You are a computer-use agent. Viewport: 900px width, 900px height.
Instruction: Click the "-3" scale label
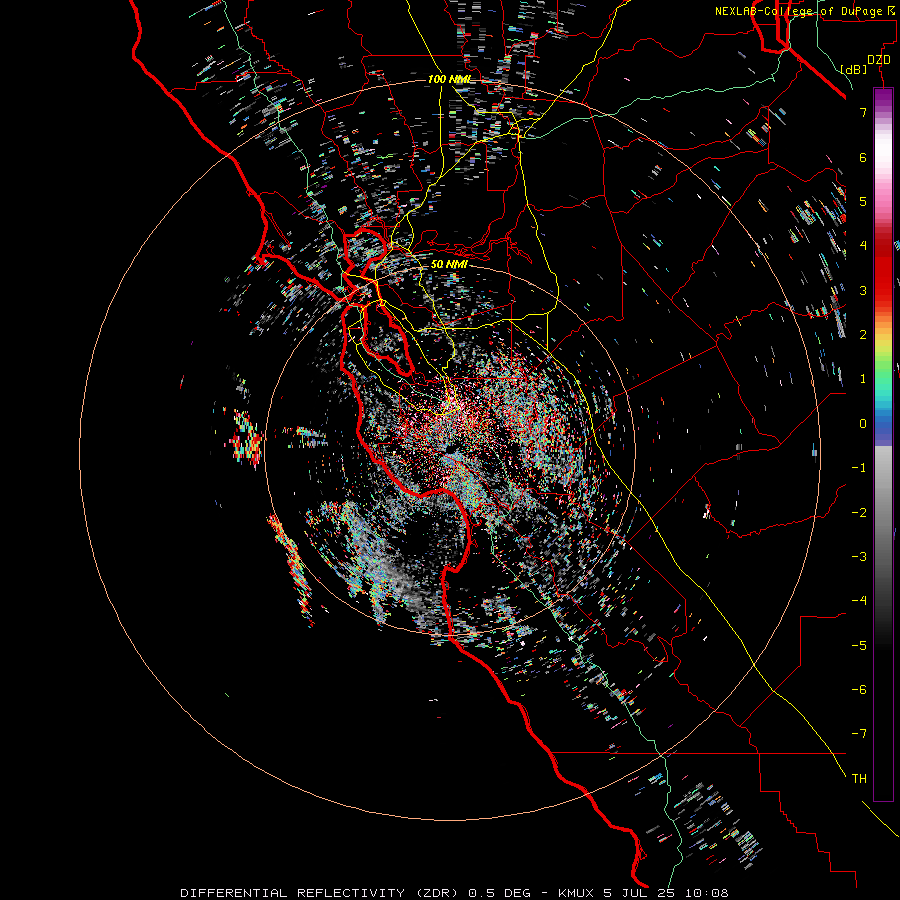[x=859, y=557]
